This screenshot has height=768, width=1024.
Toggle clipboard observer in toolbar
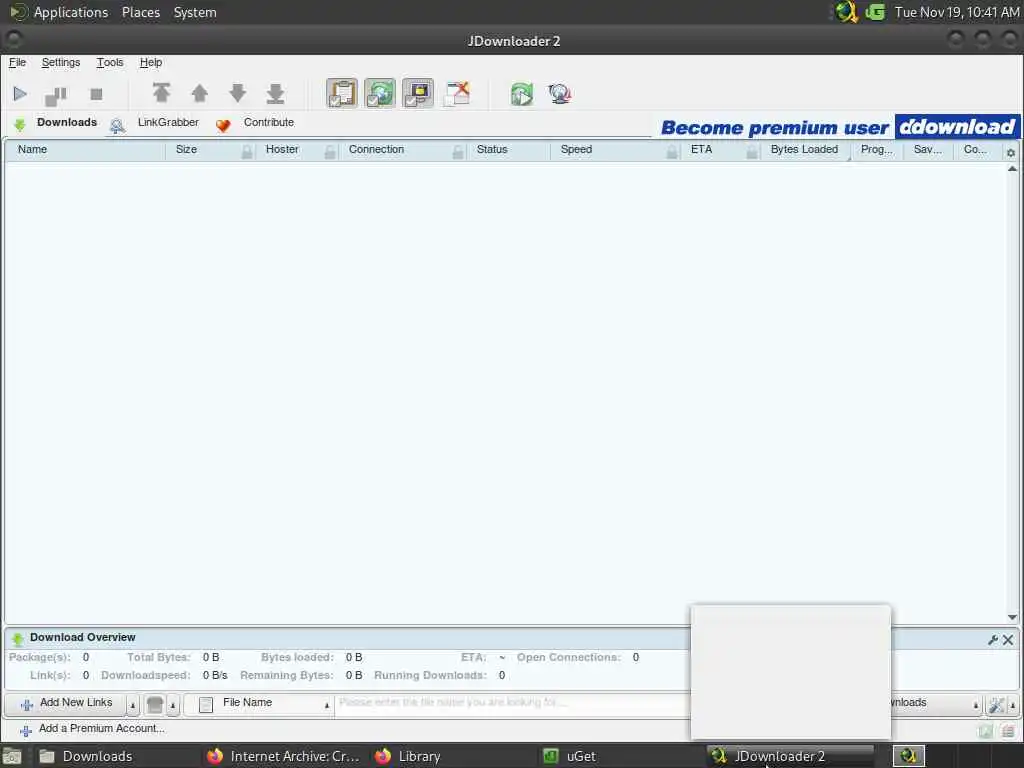click(342, 93)
